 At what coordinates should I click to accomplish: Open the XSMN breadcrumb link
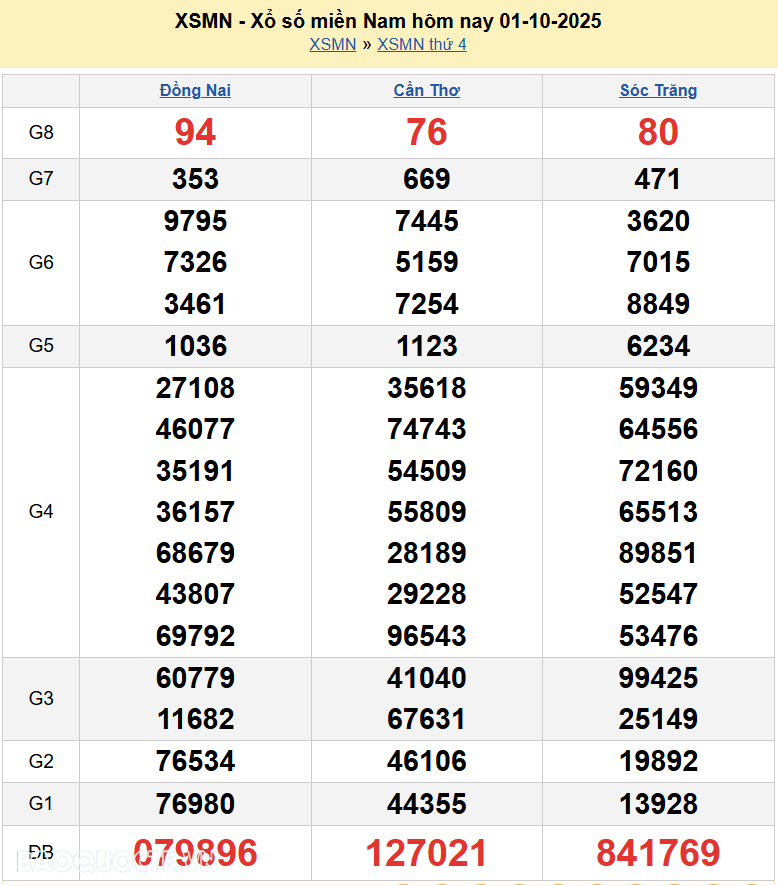pyautogui.click(x=332, y=44)
